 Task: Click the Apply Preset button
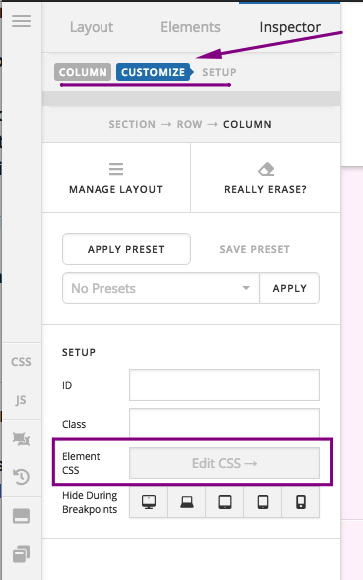pyautogui.click(x=126, y=249)
